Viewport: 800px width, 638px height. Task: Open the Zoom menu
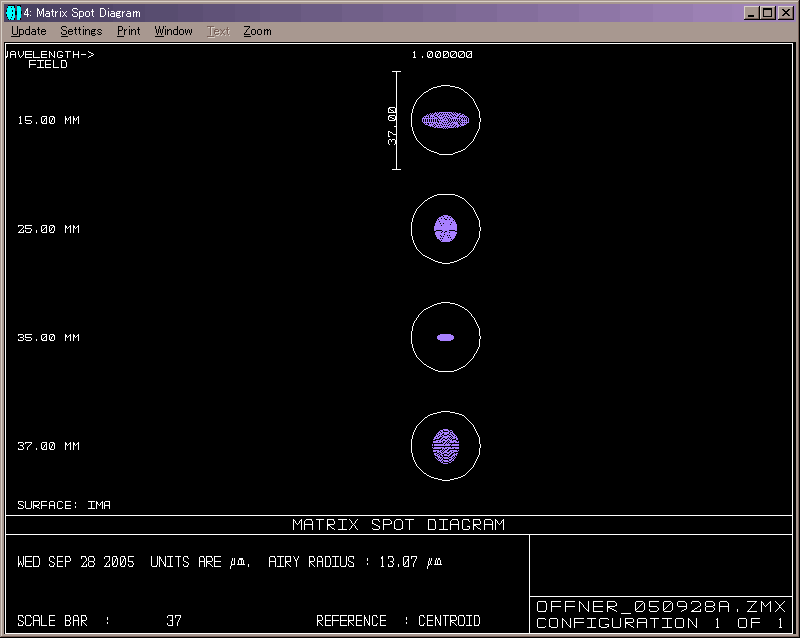(257, 31)
